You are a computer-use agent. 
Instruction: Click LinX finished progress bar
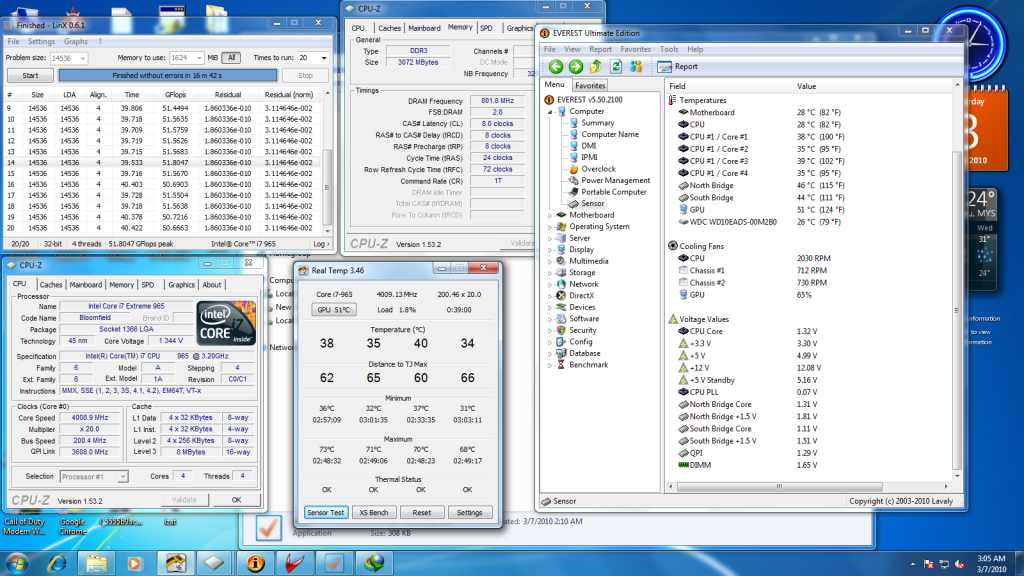click(168, 76)
